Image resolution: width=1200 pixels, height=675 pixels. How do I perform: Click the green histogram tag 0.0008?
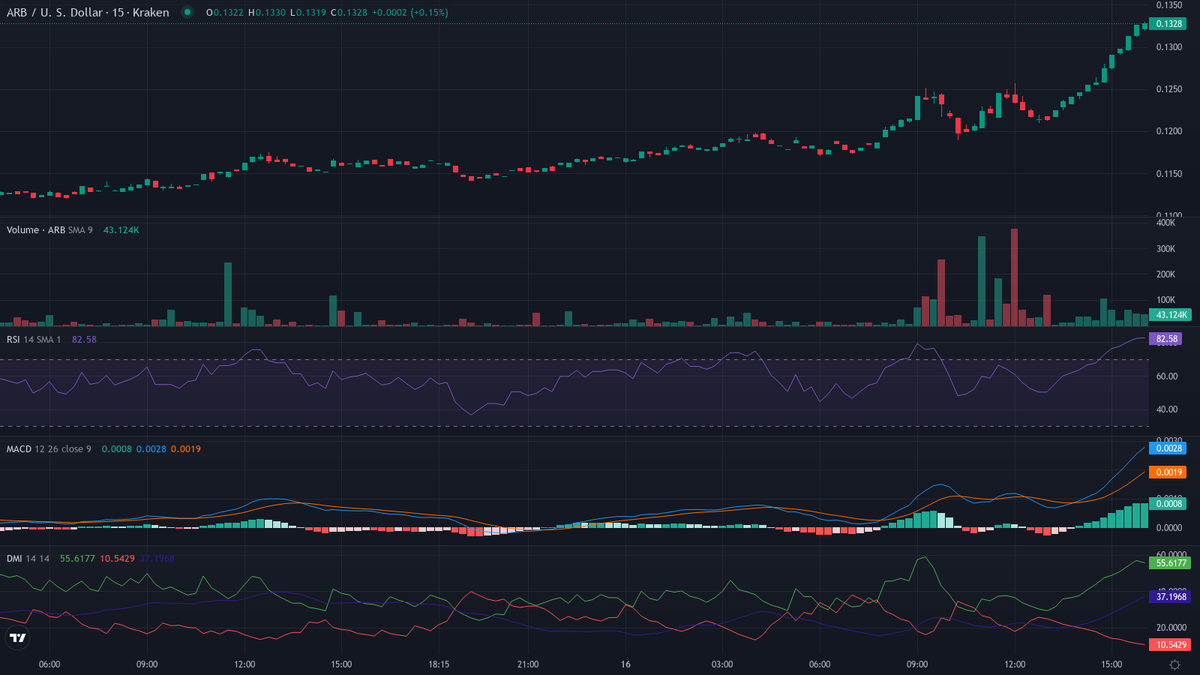[1170, 504]
